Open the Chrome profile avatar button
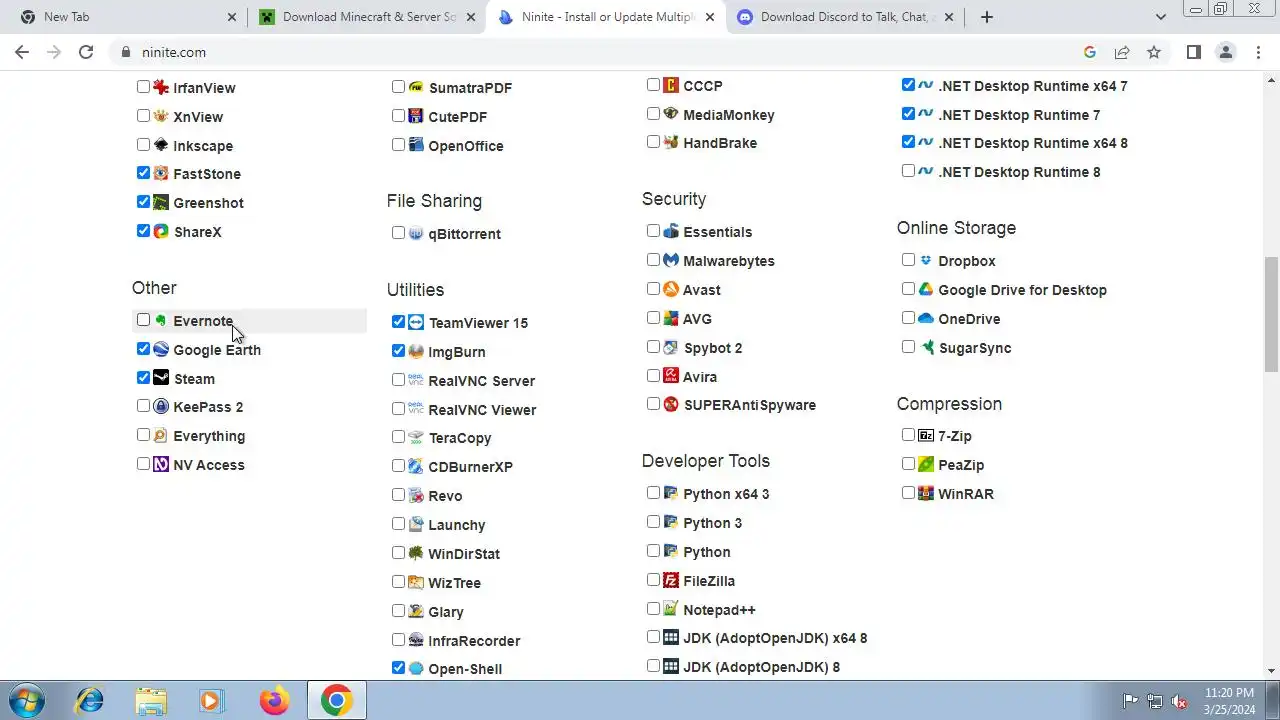 point(1226,52)
